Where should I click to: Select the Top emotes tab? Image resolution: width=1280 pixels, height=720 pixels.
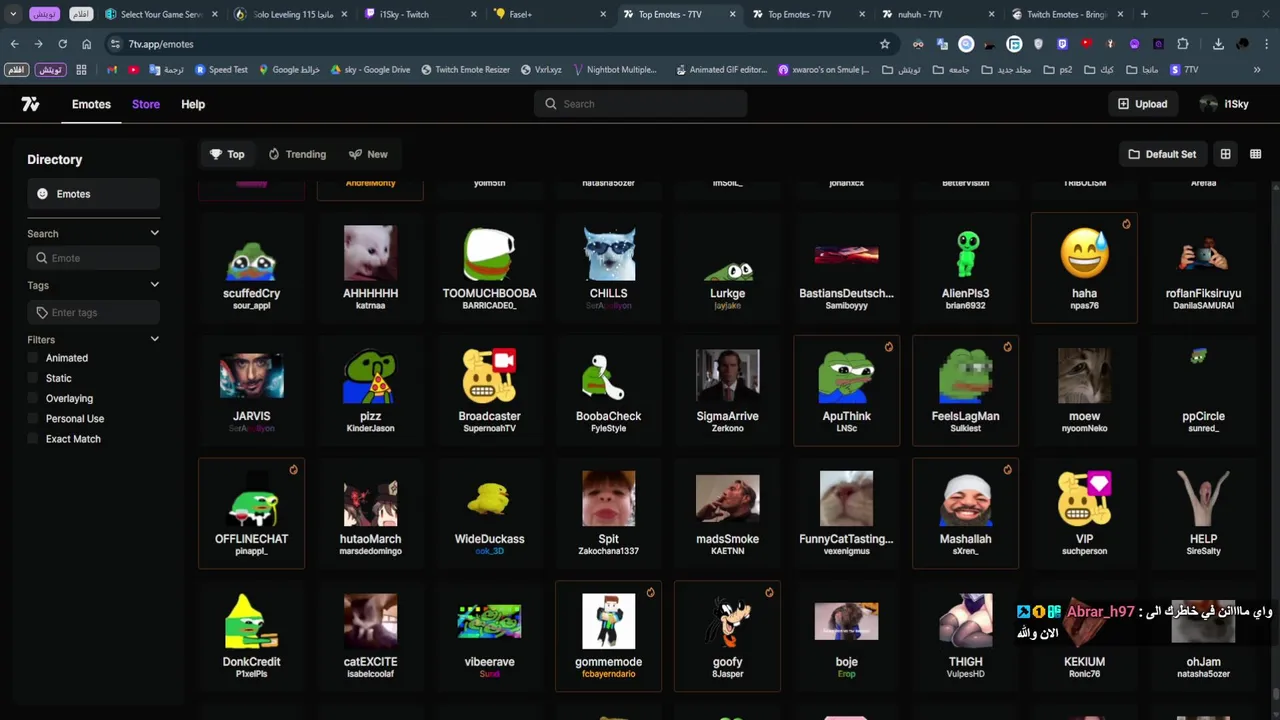pos(227,154)
